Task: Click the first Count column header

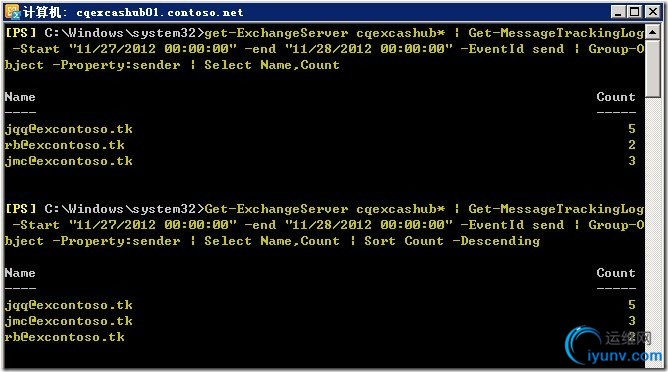Action: click(x=616, y=97)
